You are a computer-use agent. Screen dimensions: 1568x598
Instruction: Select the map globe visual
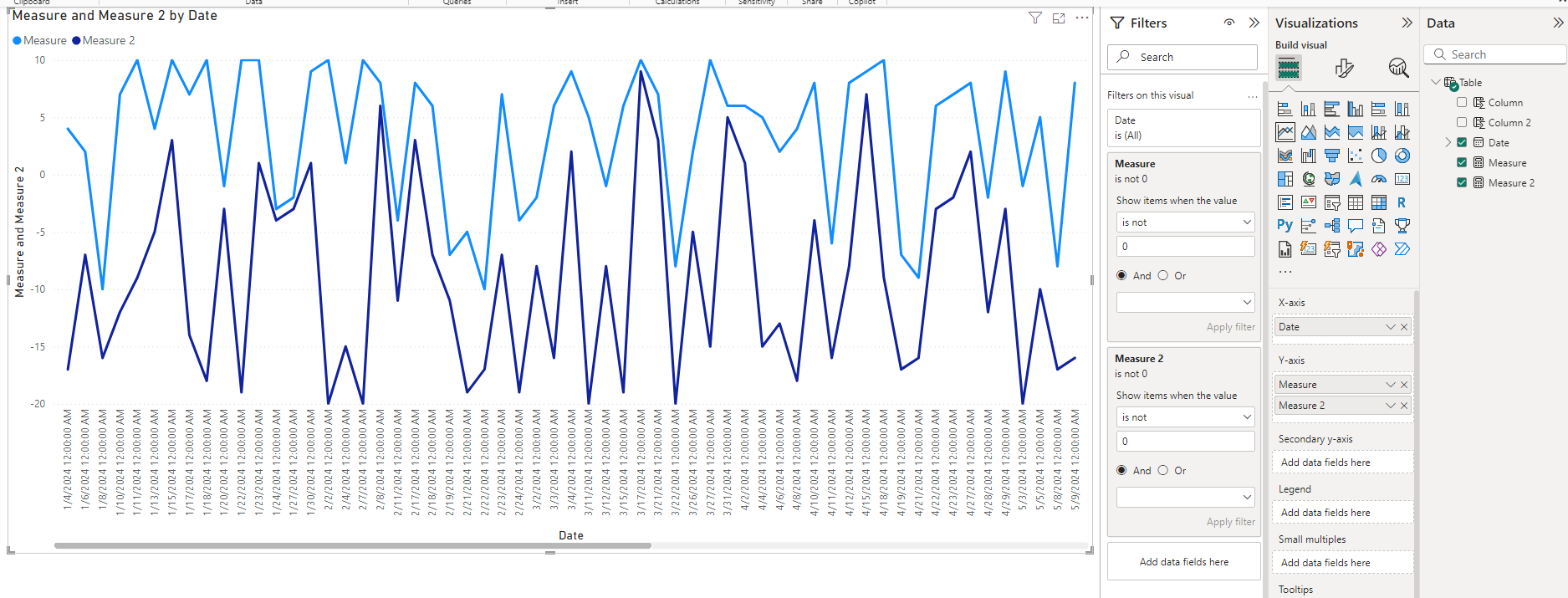[1309, 179]
